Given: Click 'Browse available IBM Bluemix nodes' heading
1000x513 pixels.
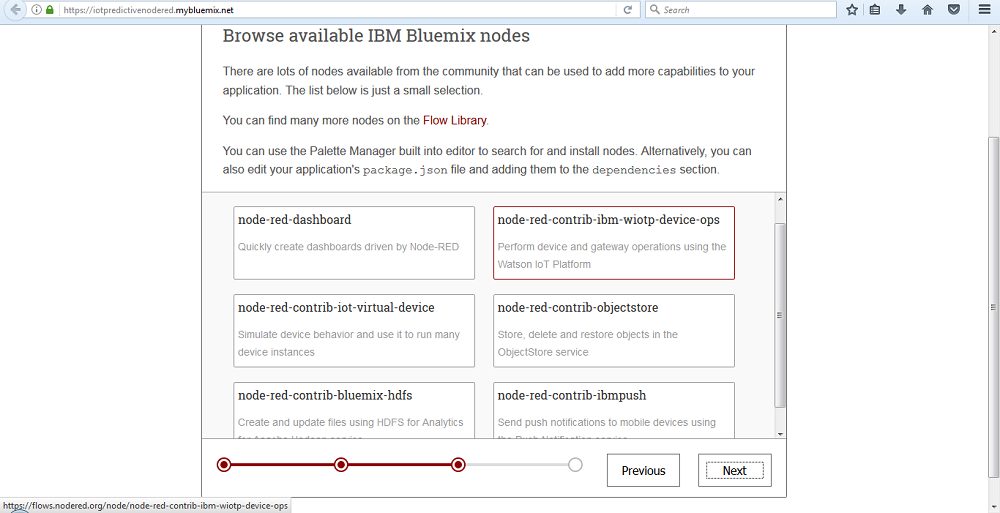Looking at the screenshot, I should tap(376, 36).
